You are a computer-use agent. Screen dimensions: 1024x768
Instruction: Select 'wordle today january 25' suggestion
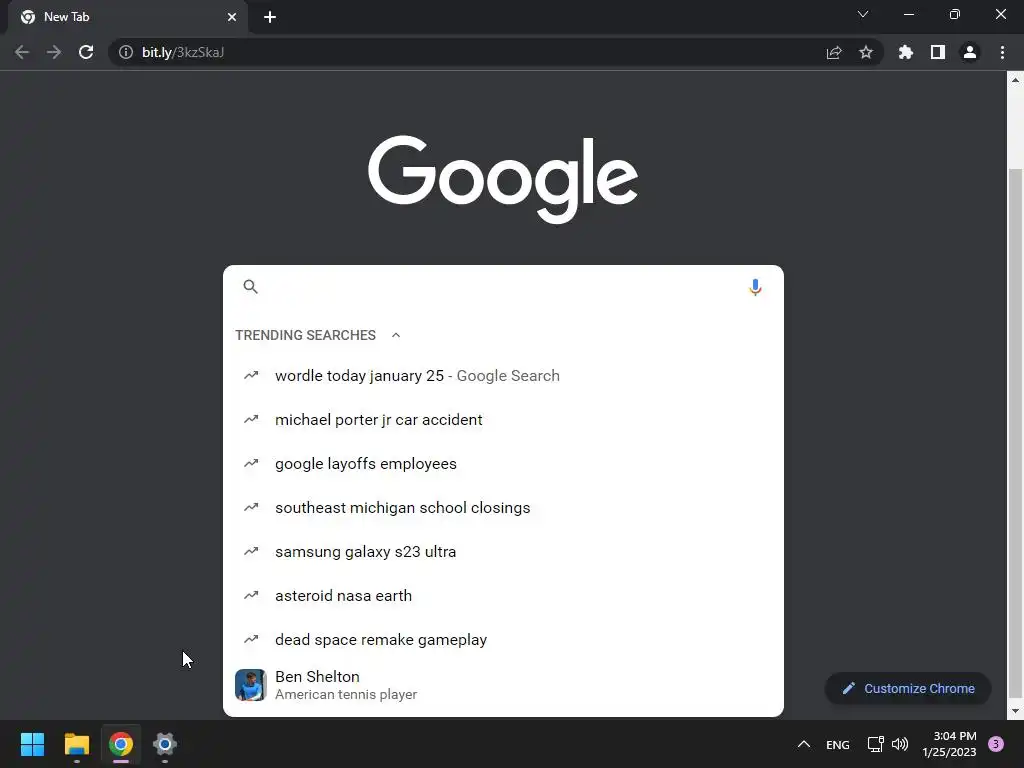click(x=503, y=376)
